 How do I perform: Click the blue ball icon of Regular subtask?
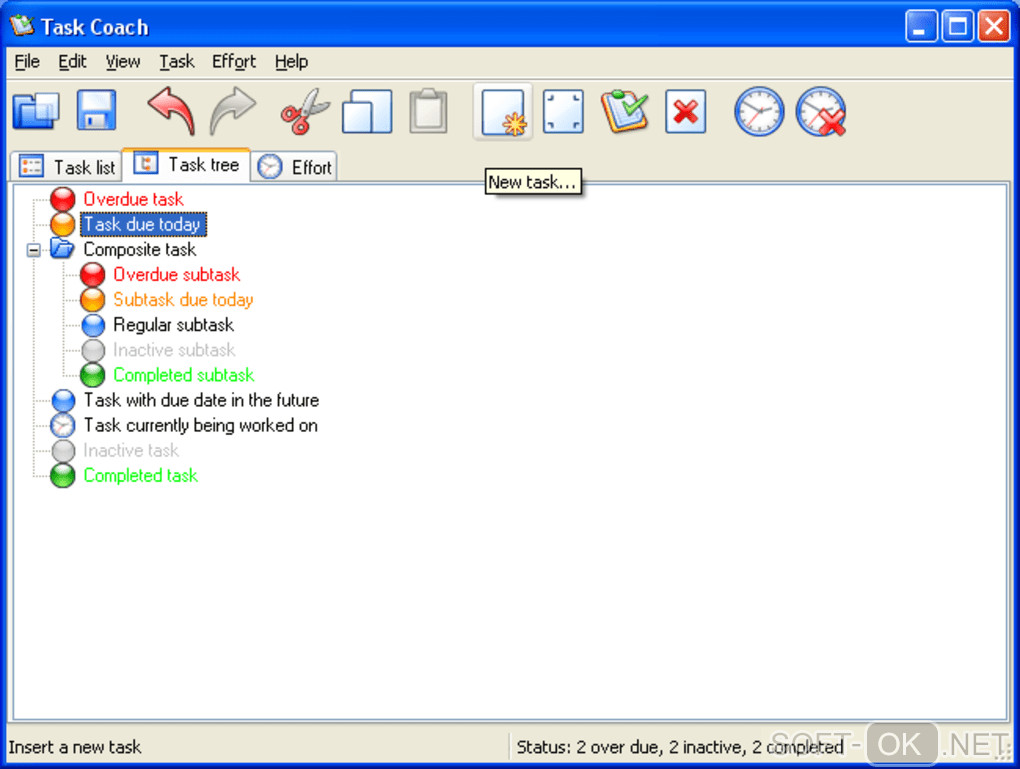pos(93,325)
